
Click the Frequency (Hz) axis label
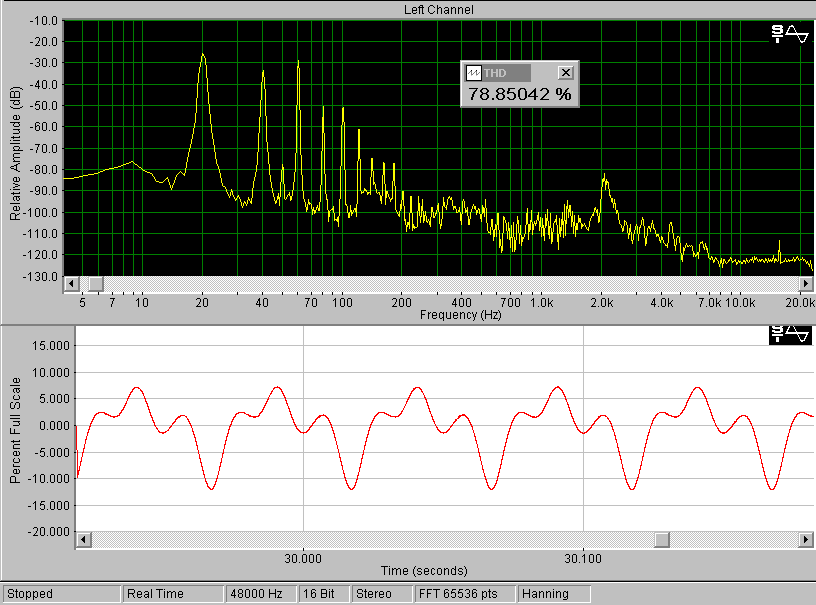pos(461,315)
